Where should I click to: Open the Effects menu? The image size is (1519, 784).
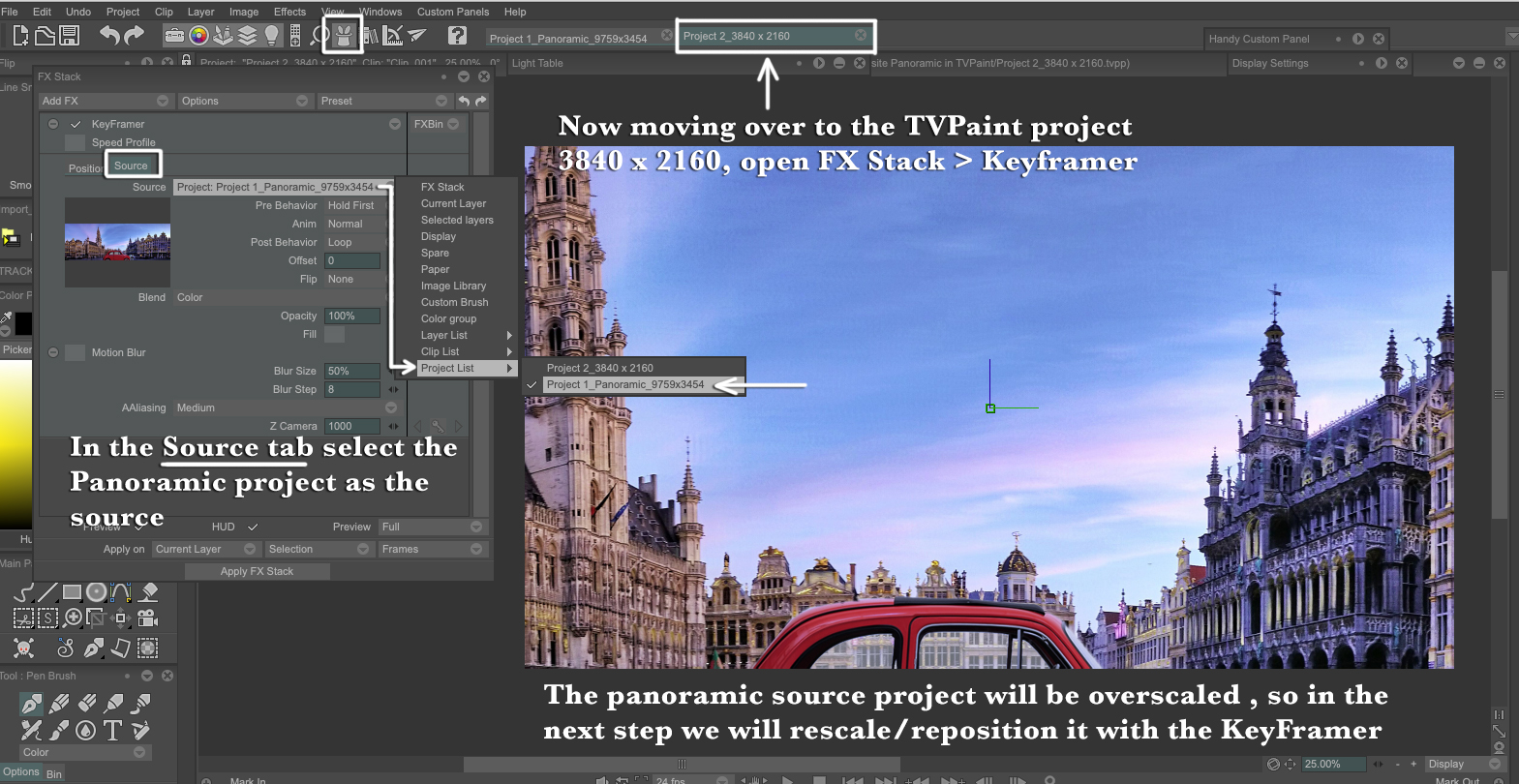[289, 12]
